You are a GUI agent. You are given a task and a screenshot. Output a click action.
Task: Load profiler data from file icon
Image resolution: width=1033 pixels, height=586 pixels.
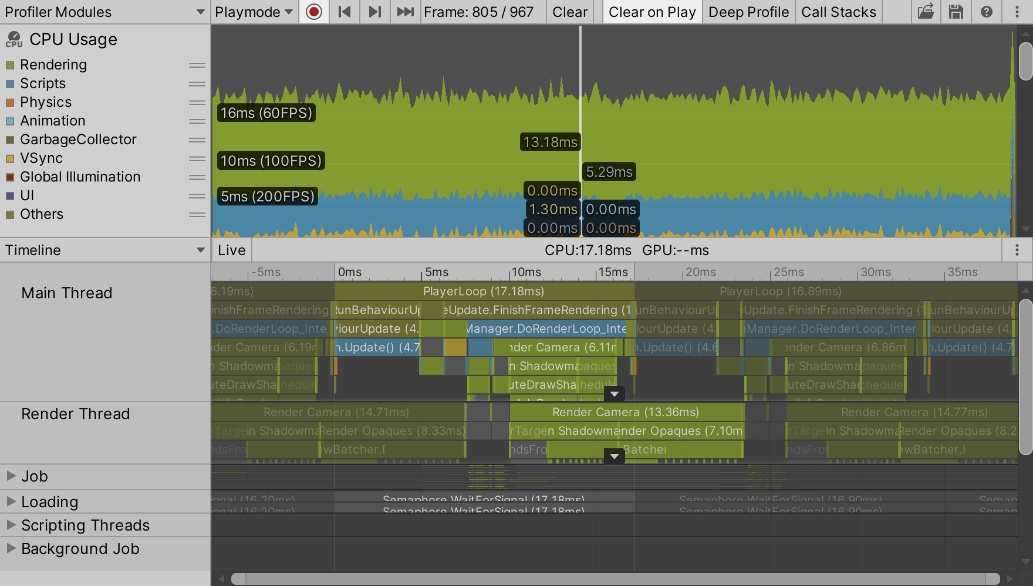click(926, 12)
